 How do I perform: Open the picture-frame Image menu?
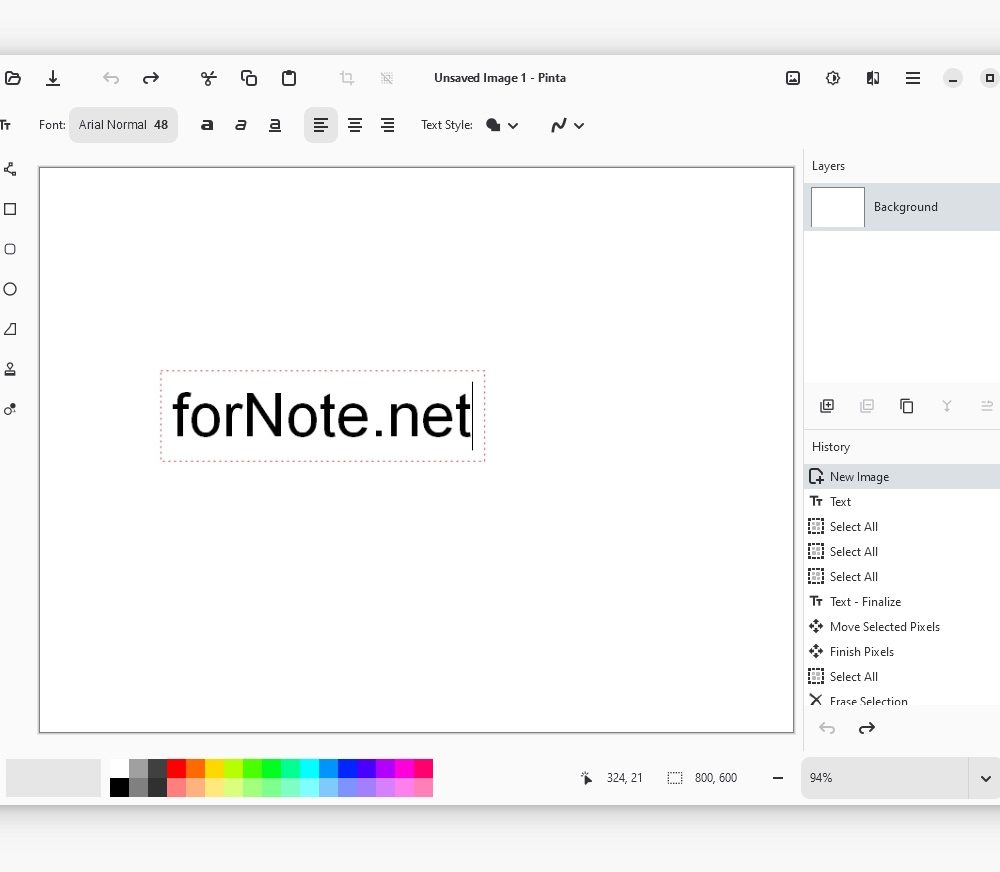click(x=793, y=78)
